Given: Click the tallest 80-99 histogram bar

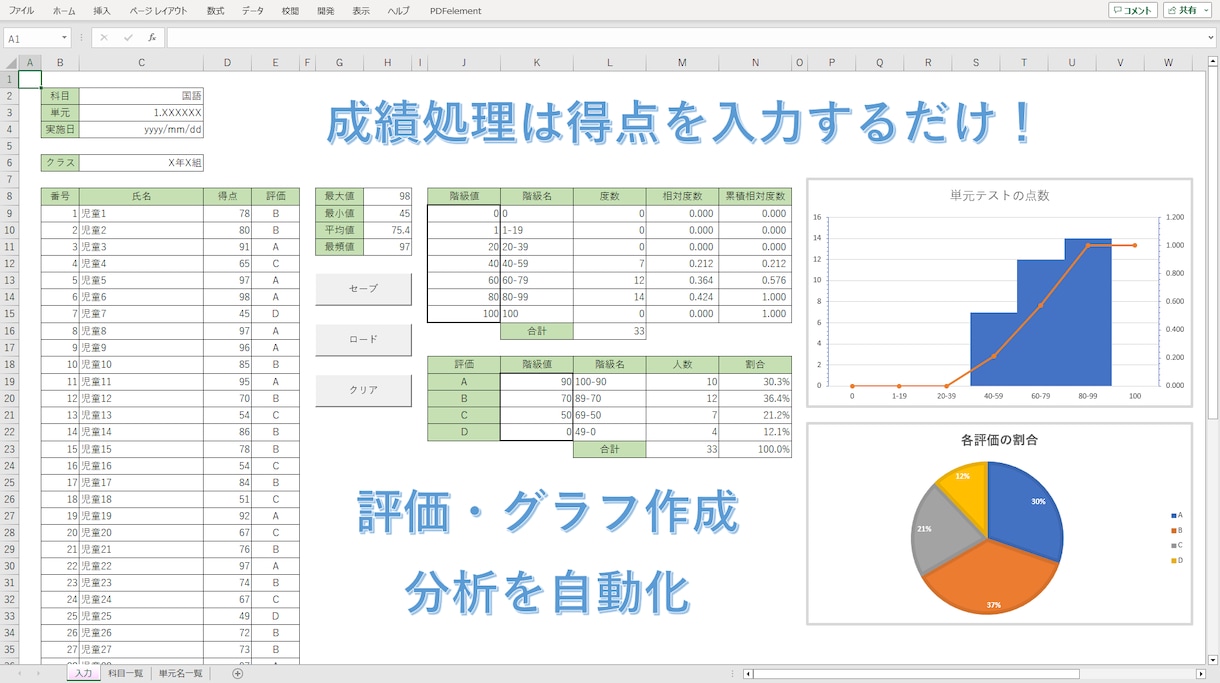Looking at the screenshot, I should point(1087,312).
